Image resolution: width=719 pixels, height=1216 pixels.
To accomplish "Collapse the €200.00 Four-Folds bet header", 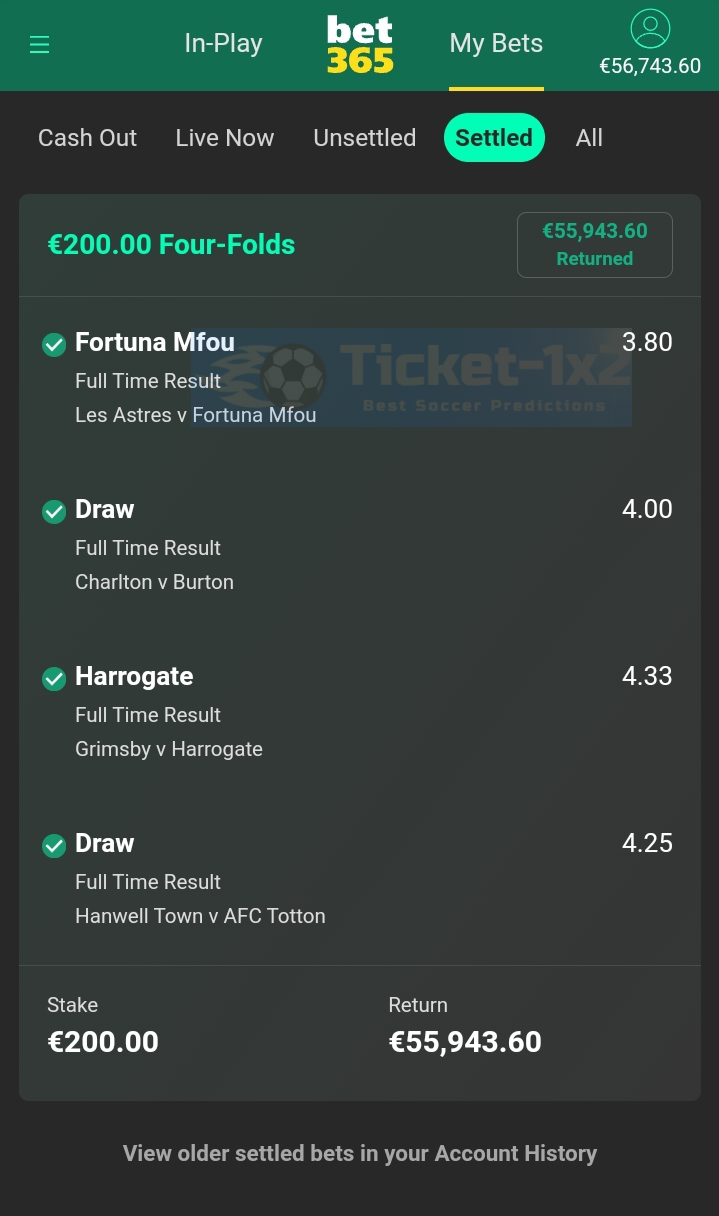I will tap(171, 245).
